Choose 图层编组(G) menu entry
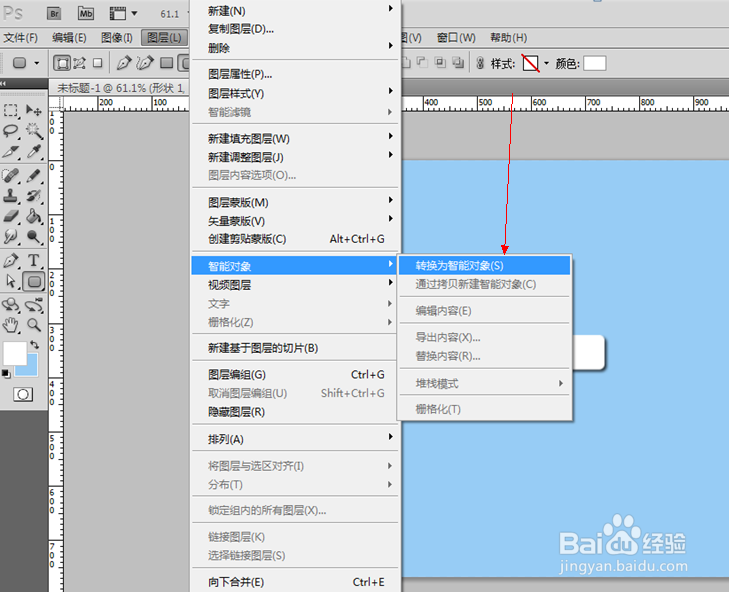Viewport: 729px width, 592px height. coord(296,374)
